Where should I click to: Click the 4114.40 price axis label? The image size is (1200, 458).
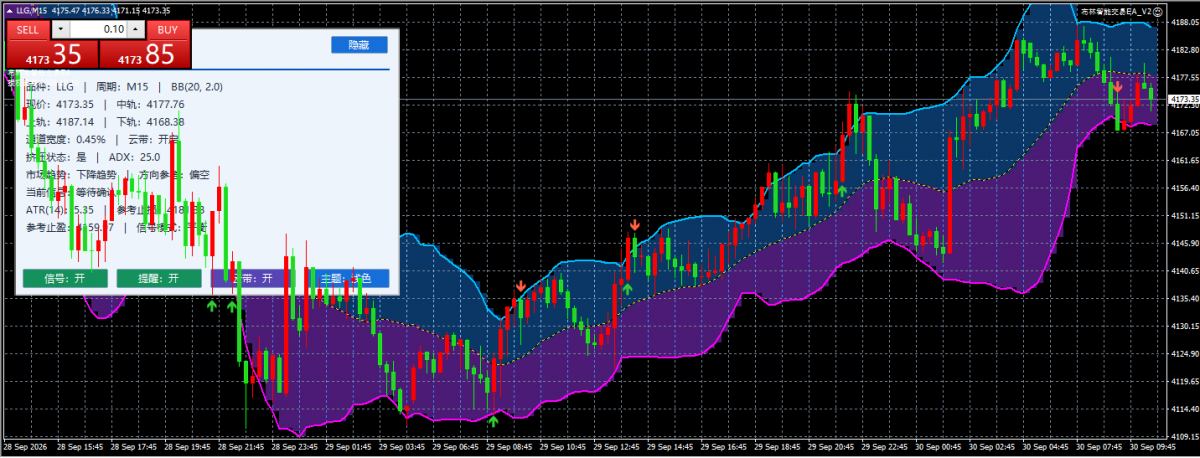click(x=1184, y=409)
